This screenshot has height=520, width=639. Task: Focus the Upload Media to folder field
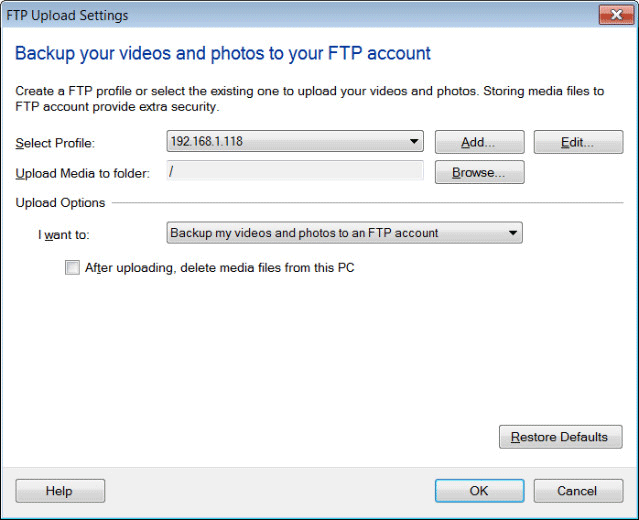(295, 172)
